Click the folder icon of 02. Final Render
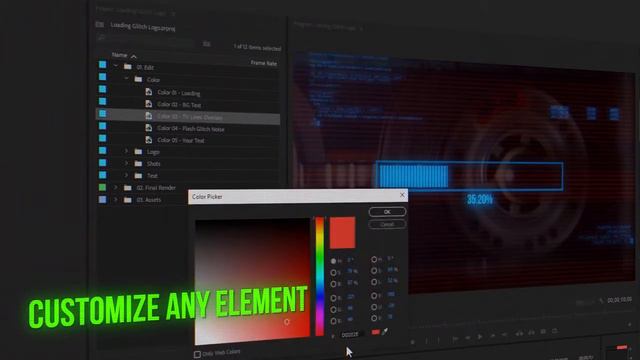 click(128, 188)
